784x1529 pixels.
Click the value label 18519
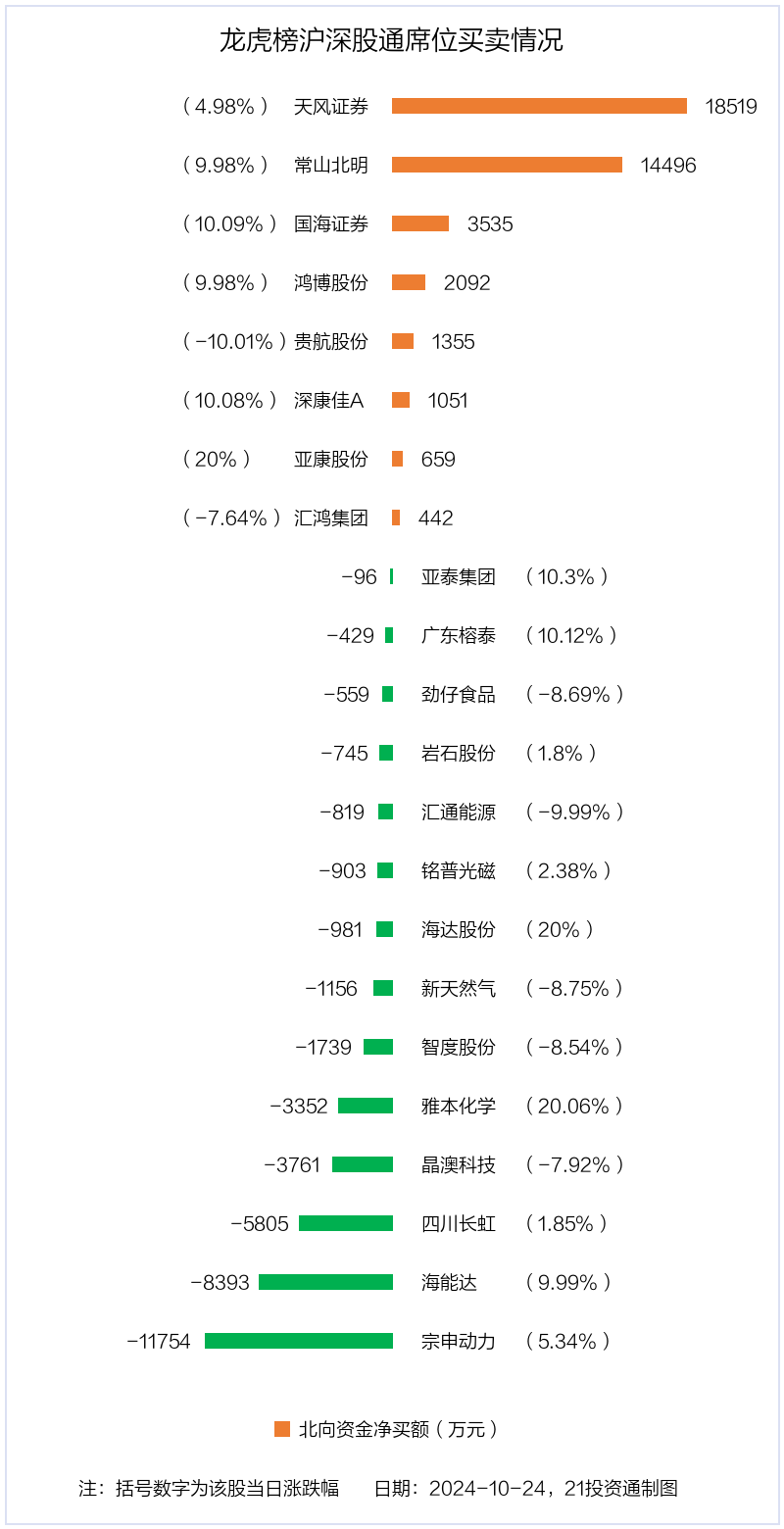click(731, 106)
